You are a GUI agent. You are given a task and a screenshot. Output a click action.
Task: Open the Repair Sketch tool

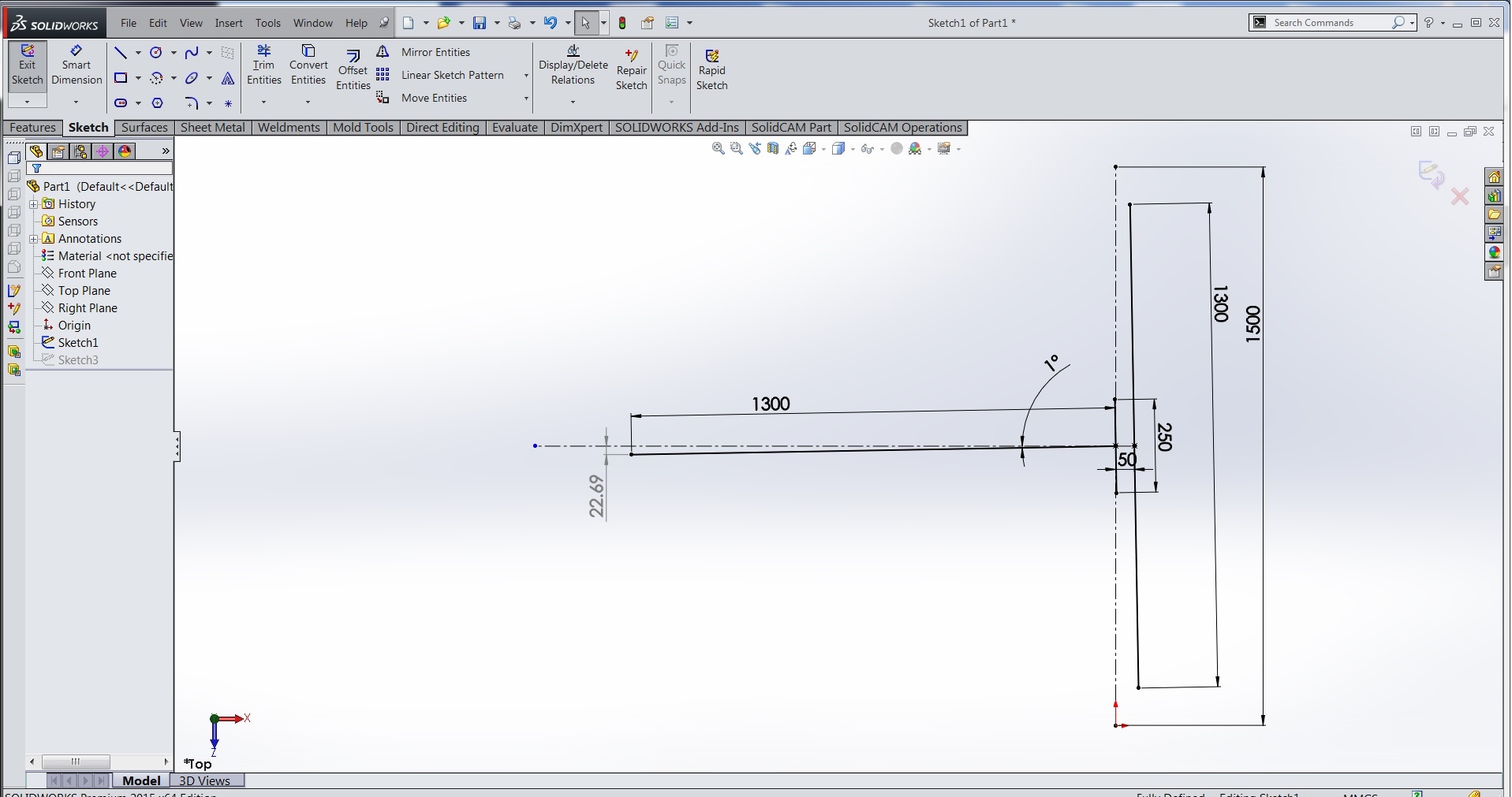point(631,71)
